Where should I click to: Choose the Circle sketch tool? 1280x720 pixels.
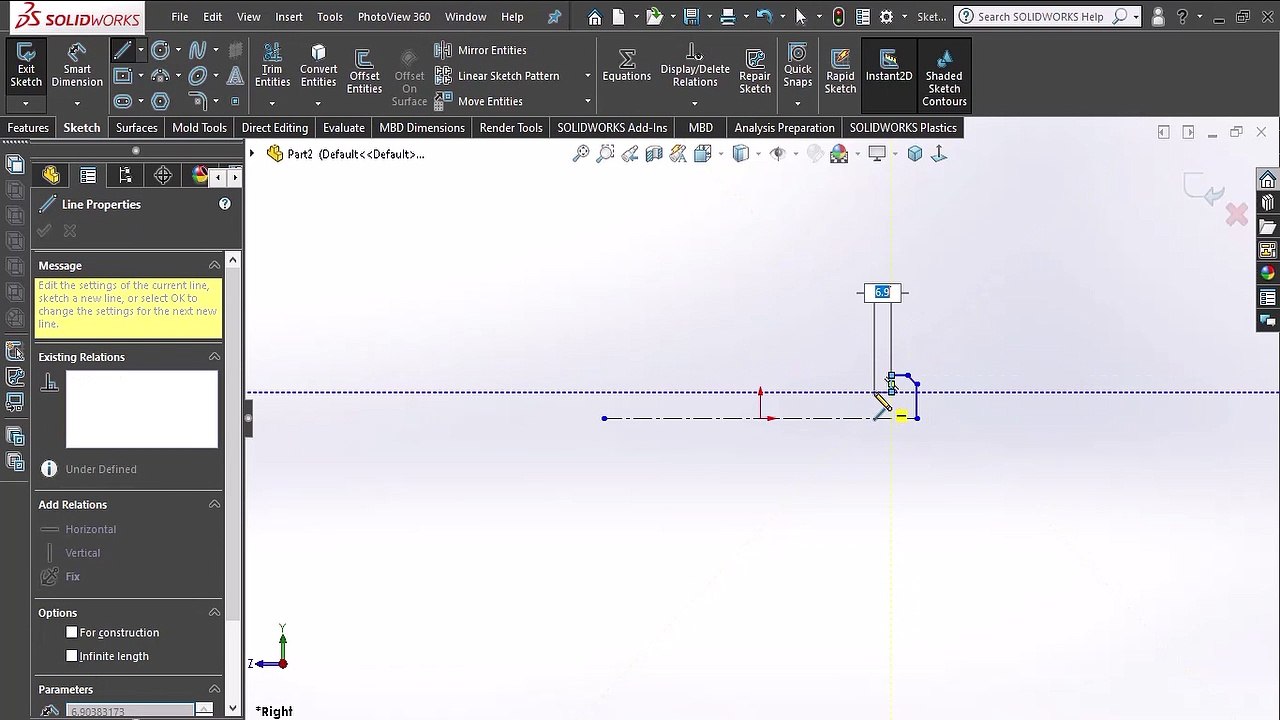(x=160, y=50)
